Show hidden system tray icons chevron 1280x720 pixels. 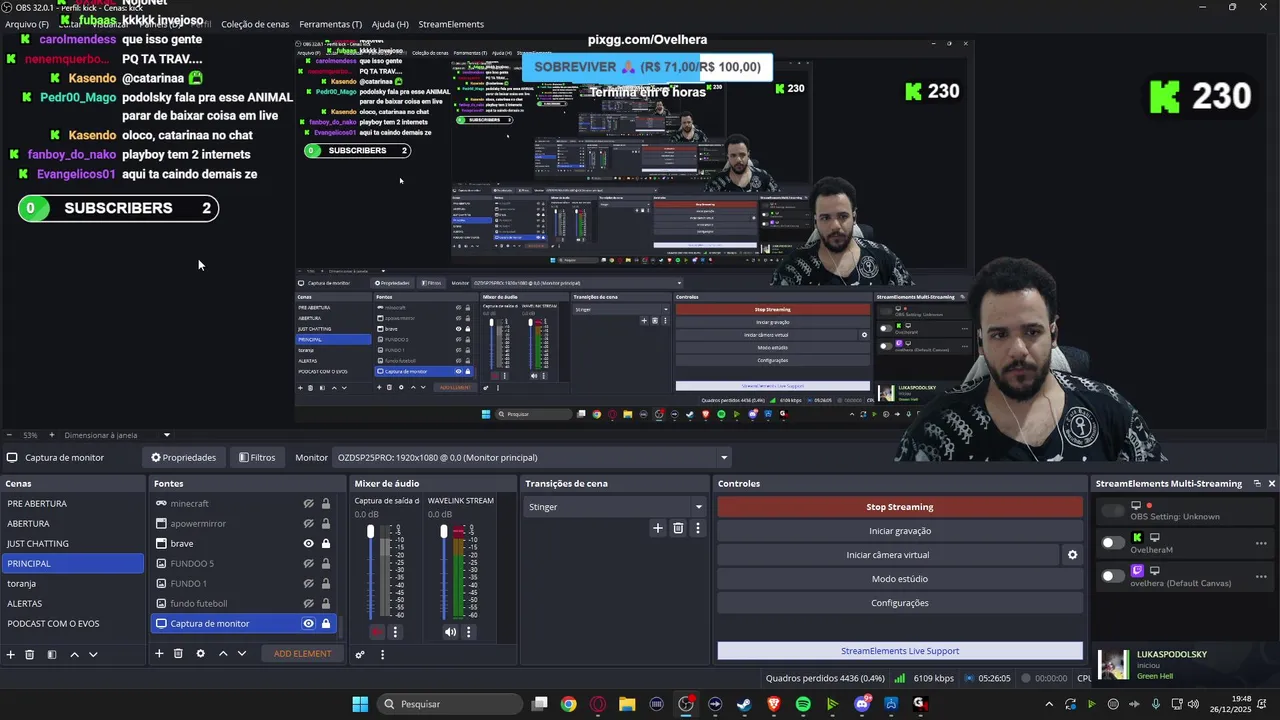[x=1049, y=704]
